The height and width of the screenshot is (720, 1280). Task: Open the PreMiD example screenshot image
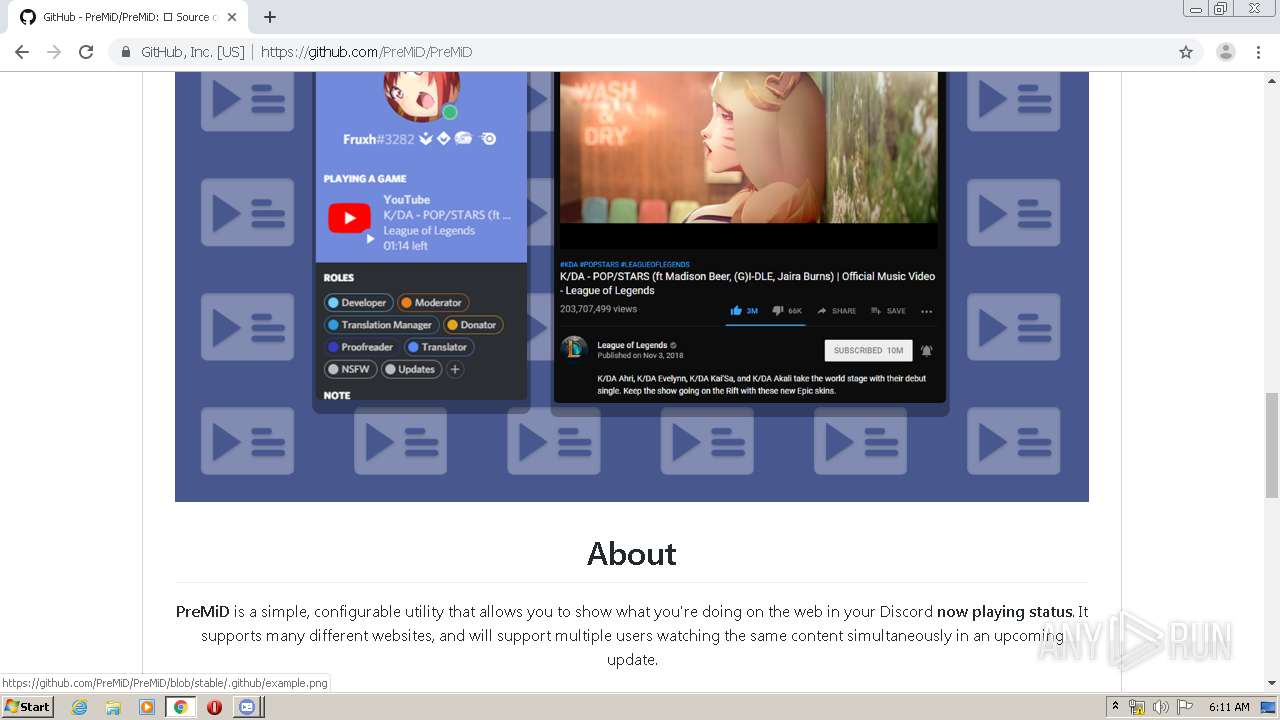pyautogui.click(x=632, y=286)
